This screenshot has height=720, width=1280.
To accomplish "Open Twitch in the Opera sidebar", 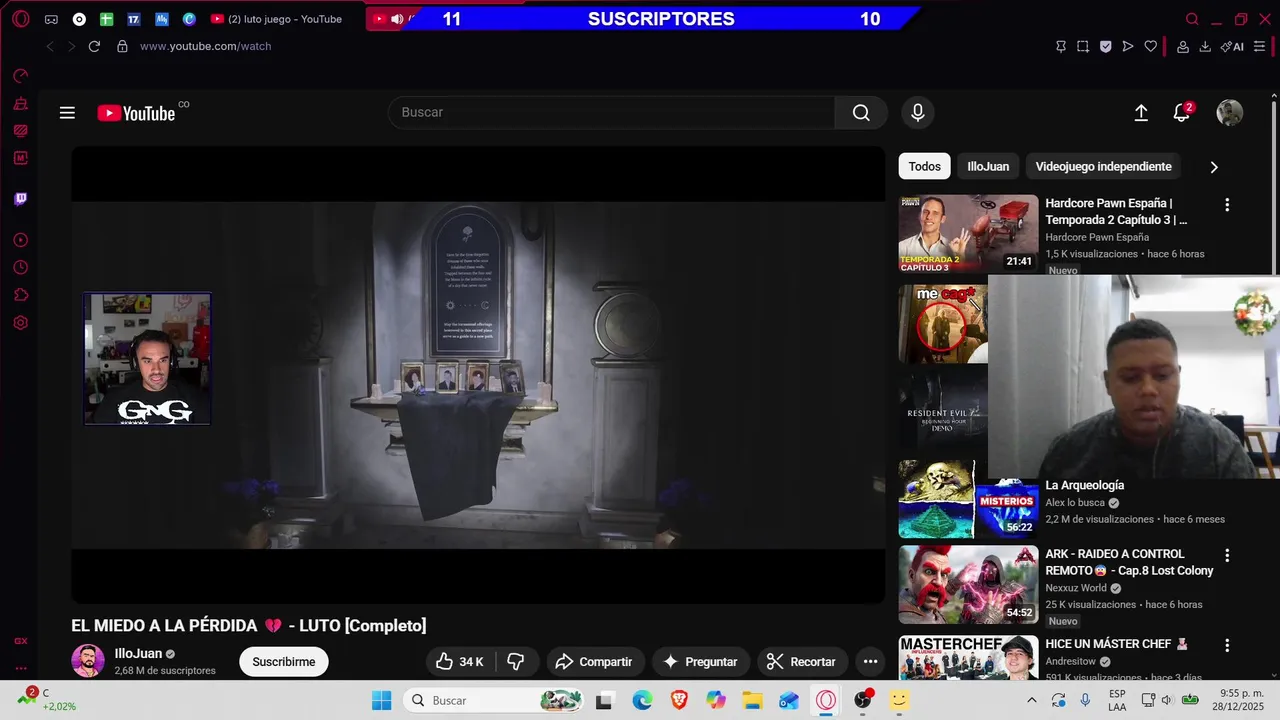I will tap(20, 199).
